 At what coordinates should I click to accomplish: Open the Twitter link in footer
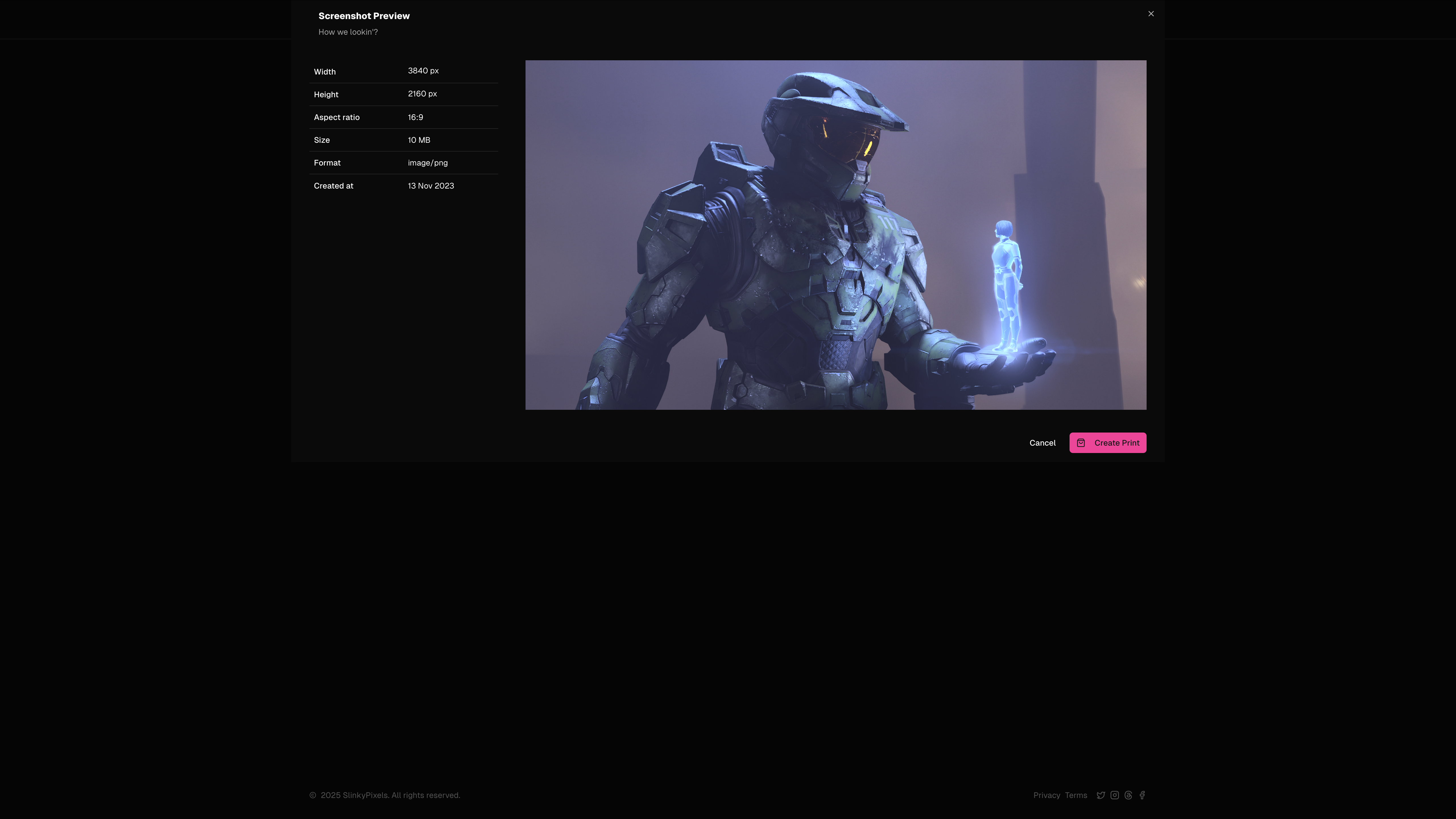click(x=1101, y=795)
